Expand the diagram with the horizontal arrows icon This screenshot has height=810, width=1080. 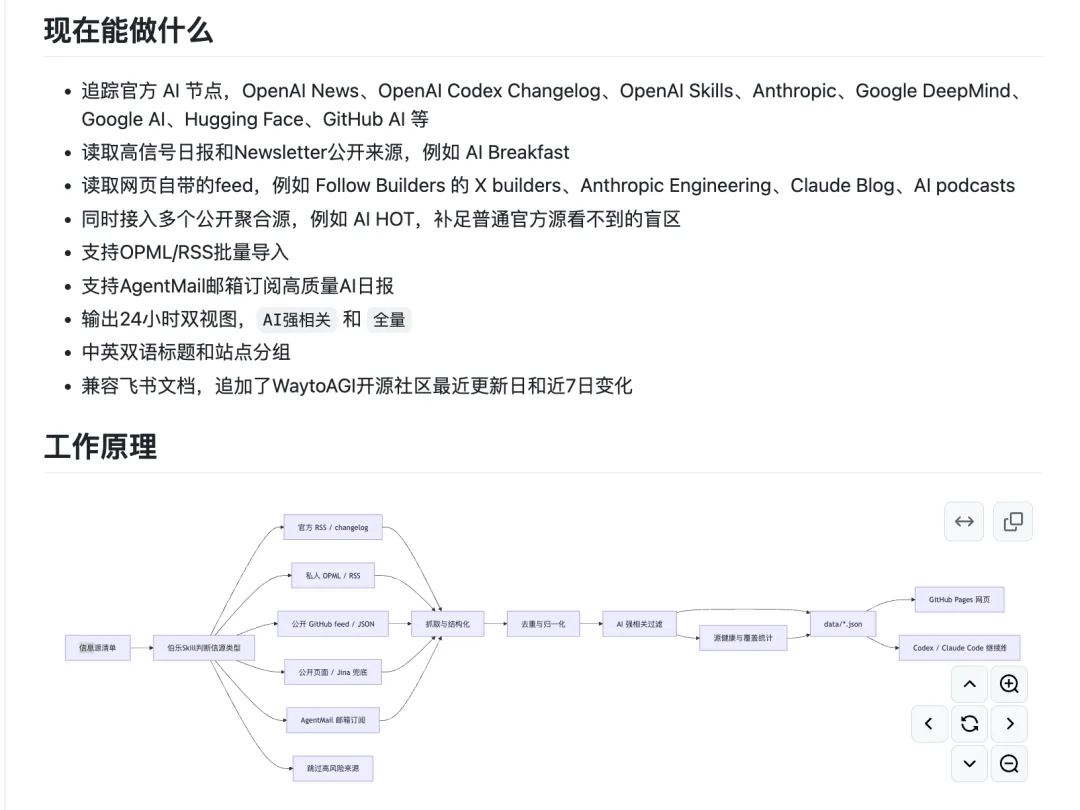(964, 521)
